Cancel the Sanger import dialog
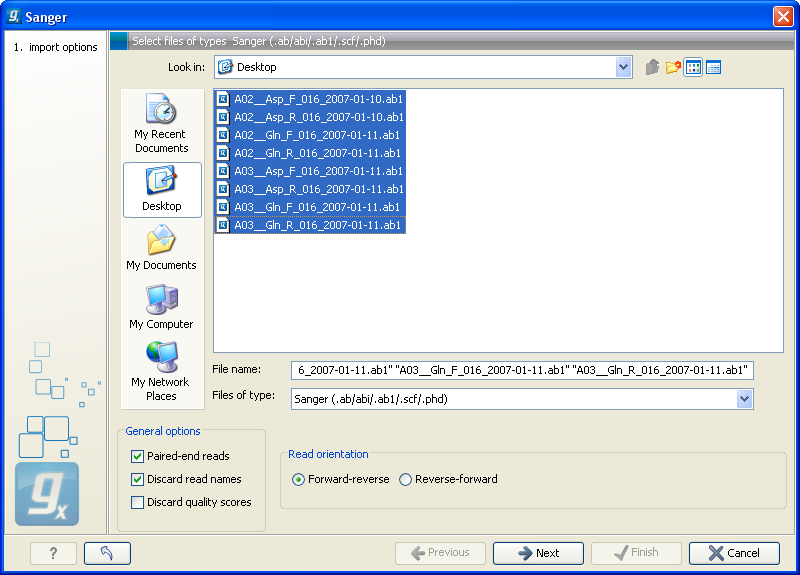Screen dimensions: 800x575 pos(734,553)
